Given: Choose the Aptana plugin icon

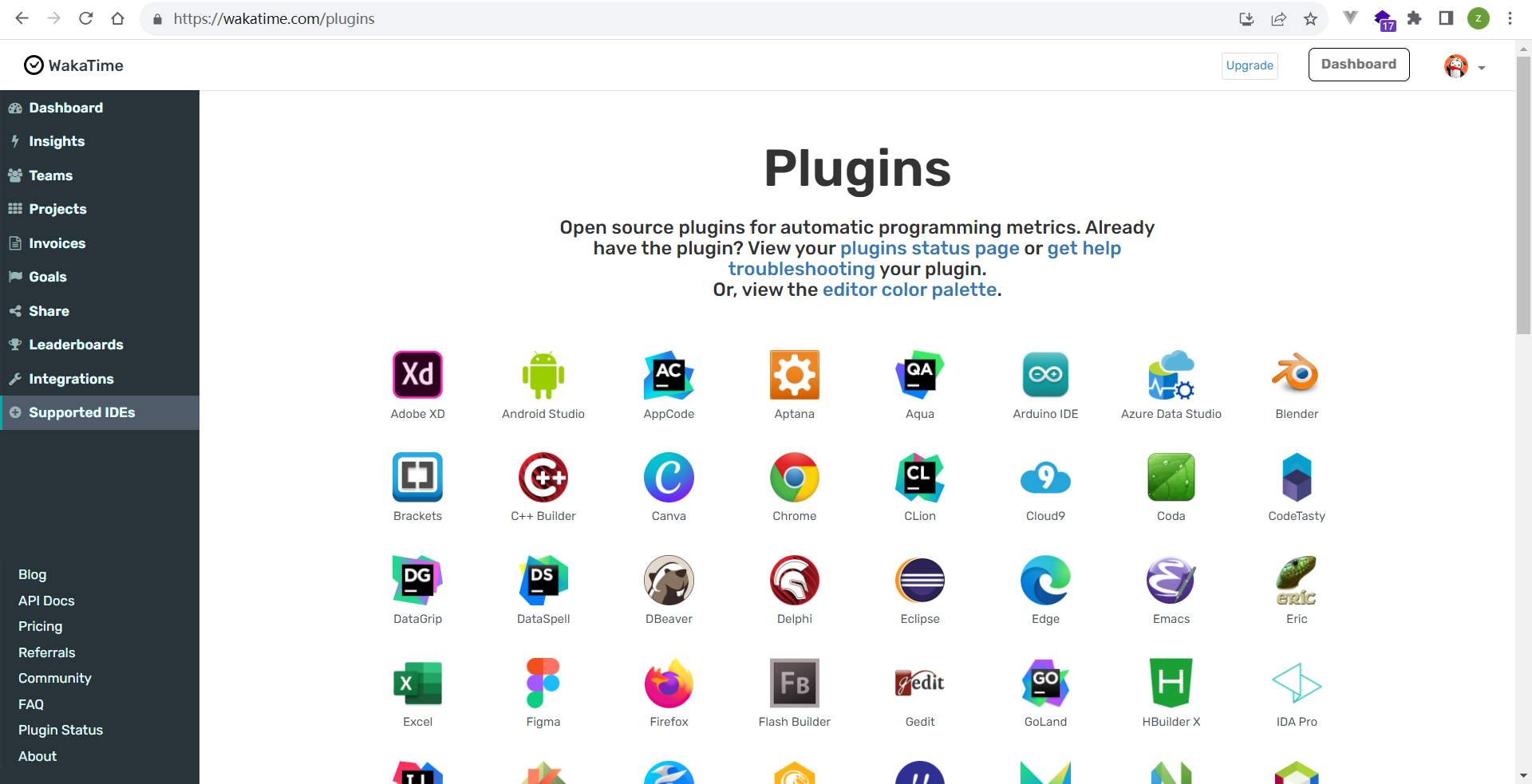Looking at the screenshot, I should point(795,375).
